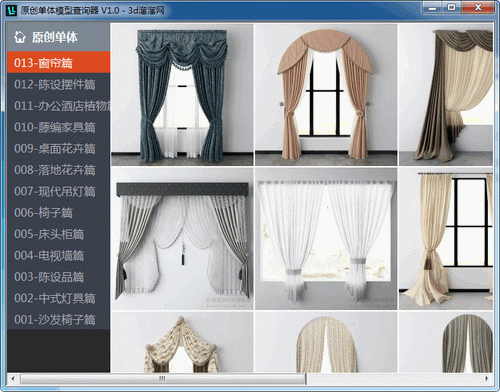This screenshot has width=500, height=392.
Task: Click the horizontal scrollbar thumb
Action: (163, 378)
